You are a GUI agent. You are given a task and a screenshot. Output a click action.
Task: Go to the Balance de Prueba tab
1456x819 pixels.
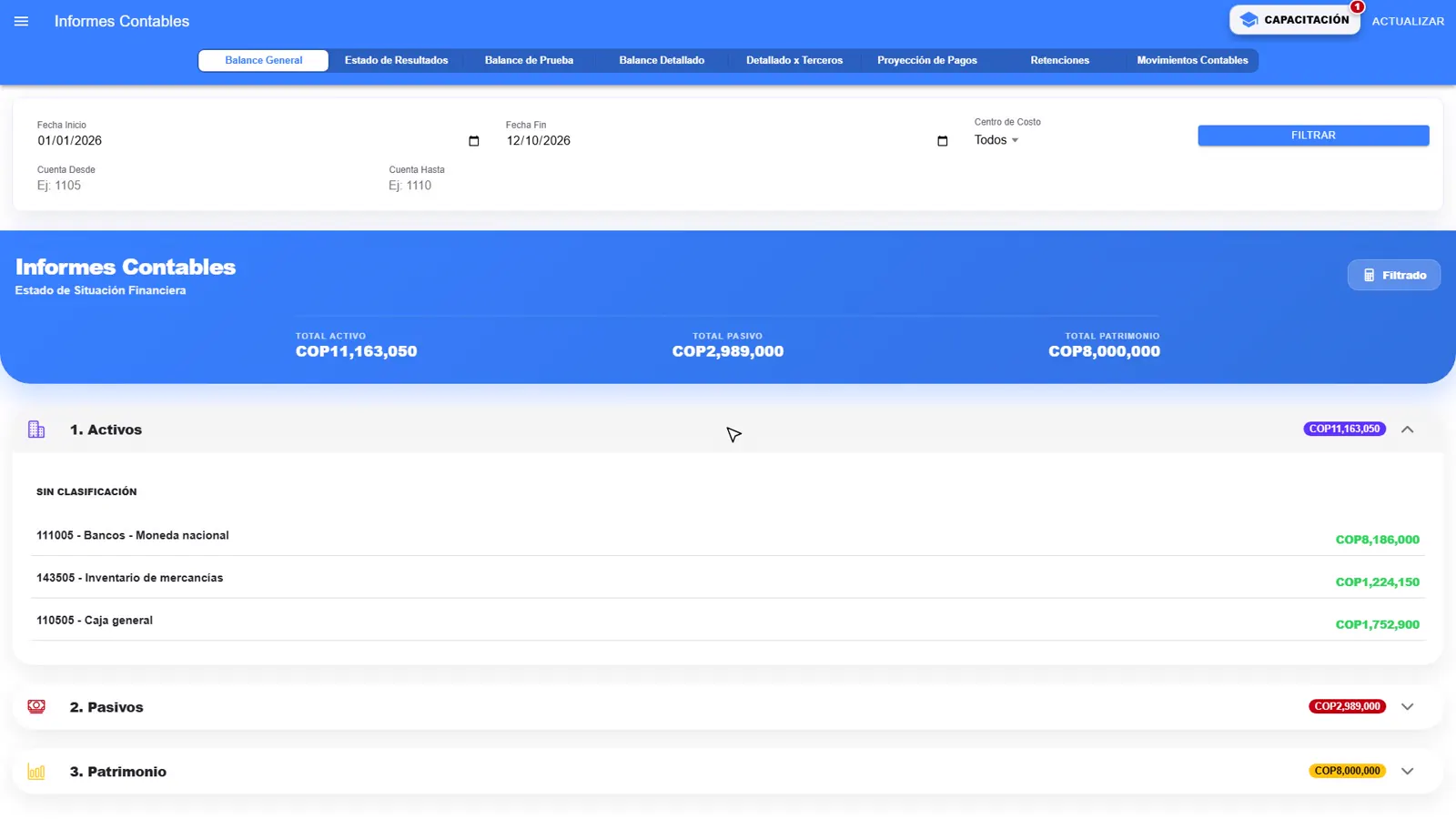click(x=529, y=60)
